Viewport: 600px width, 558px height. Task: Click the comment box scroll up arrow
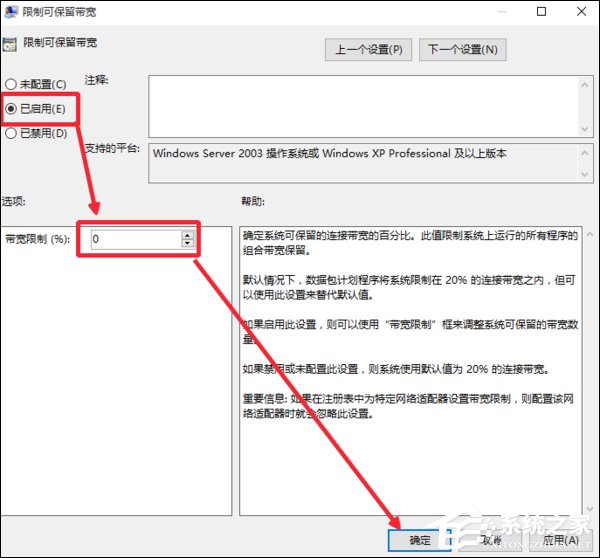coord(585,85)
